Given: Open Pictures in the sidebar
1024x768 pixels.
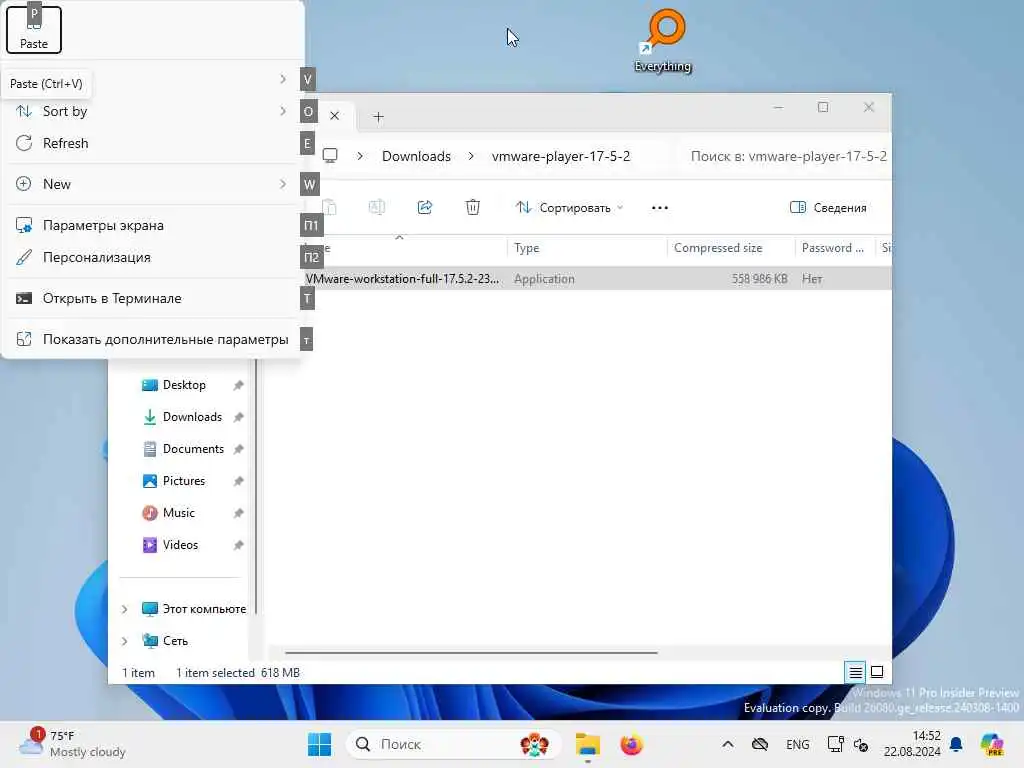Looking at the screenshot, I should click(184, 481).
